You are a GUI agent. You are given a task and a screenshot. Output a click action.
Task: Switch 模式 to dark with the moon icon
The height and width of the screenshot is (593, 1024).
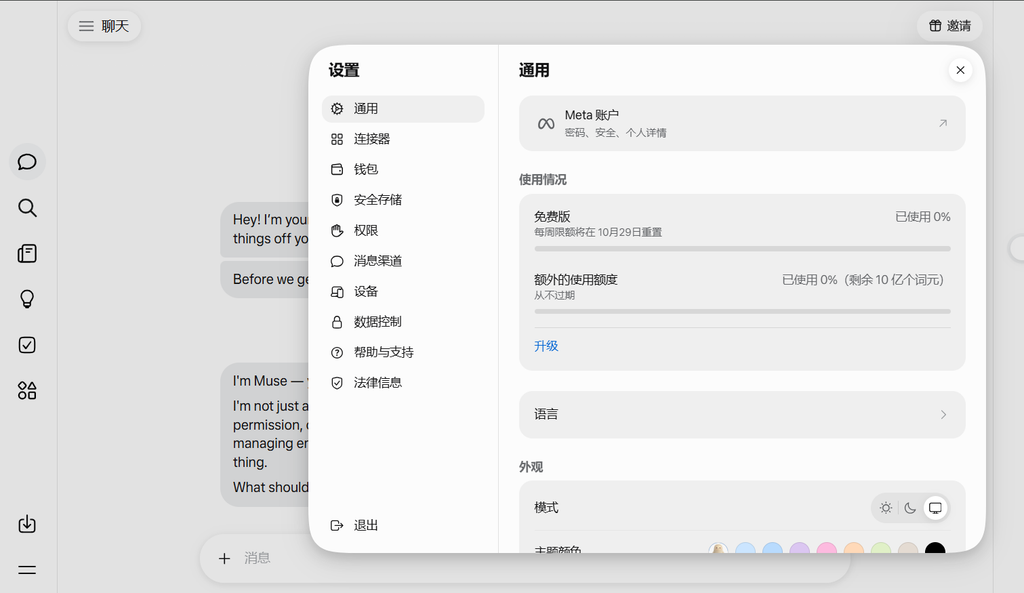click(910, 508)
